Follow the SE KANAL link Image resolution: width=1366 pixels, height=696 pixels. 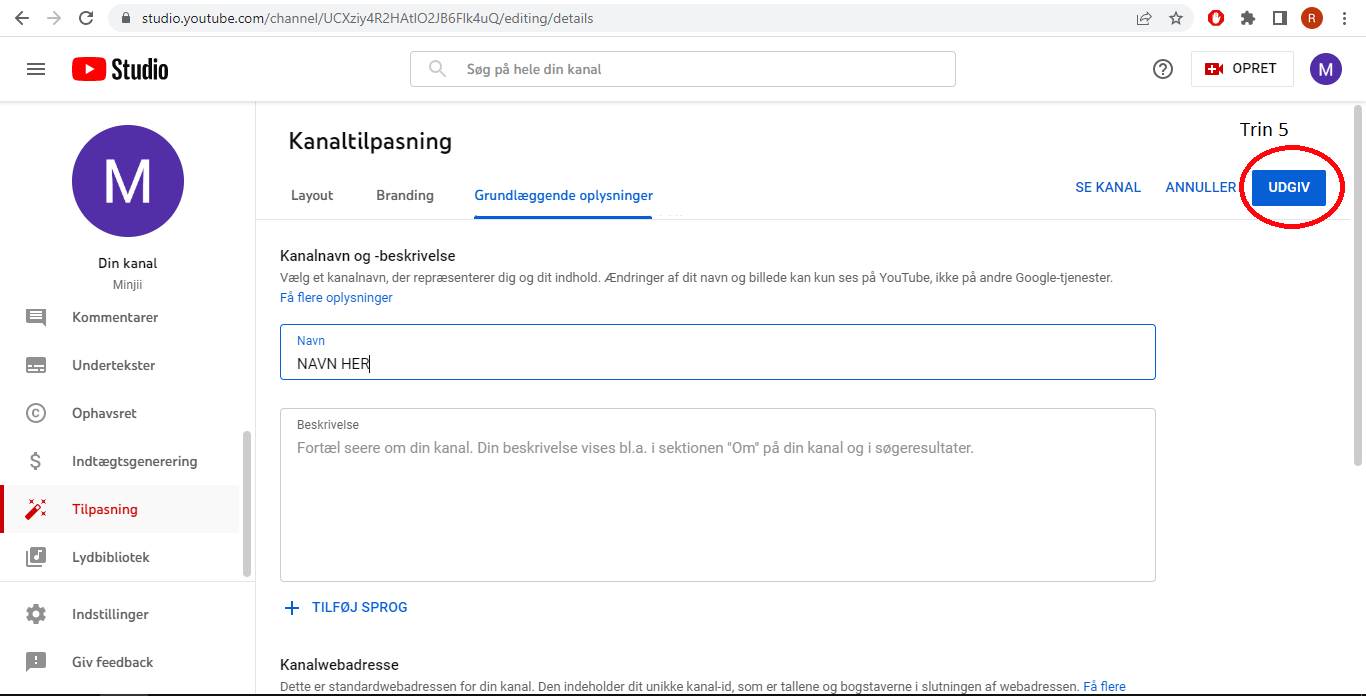click(1108, 187)
